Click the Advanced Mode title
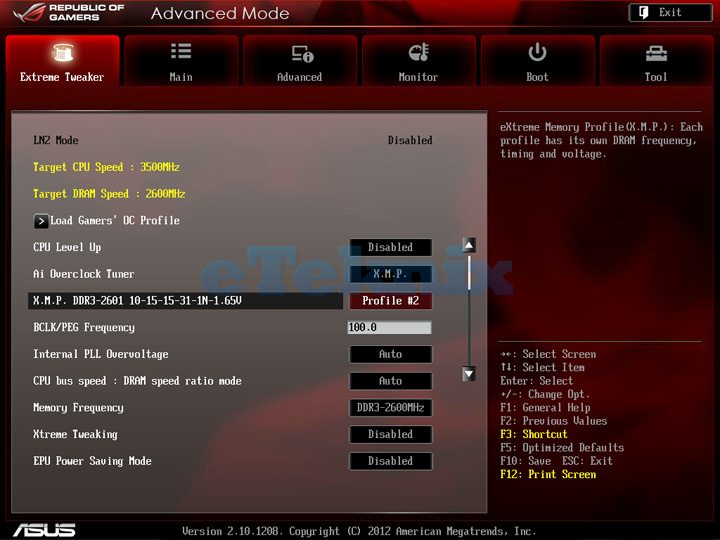 coord(220,13)
